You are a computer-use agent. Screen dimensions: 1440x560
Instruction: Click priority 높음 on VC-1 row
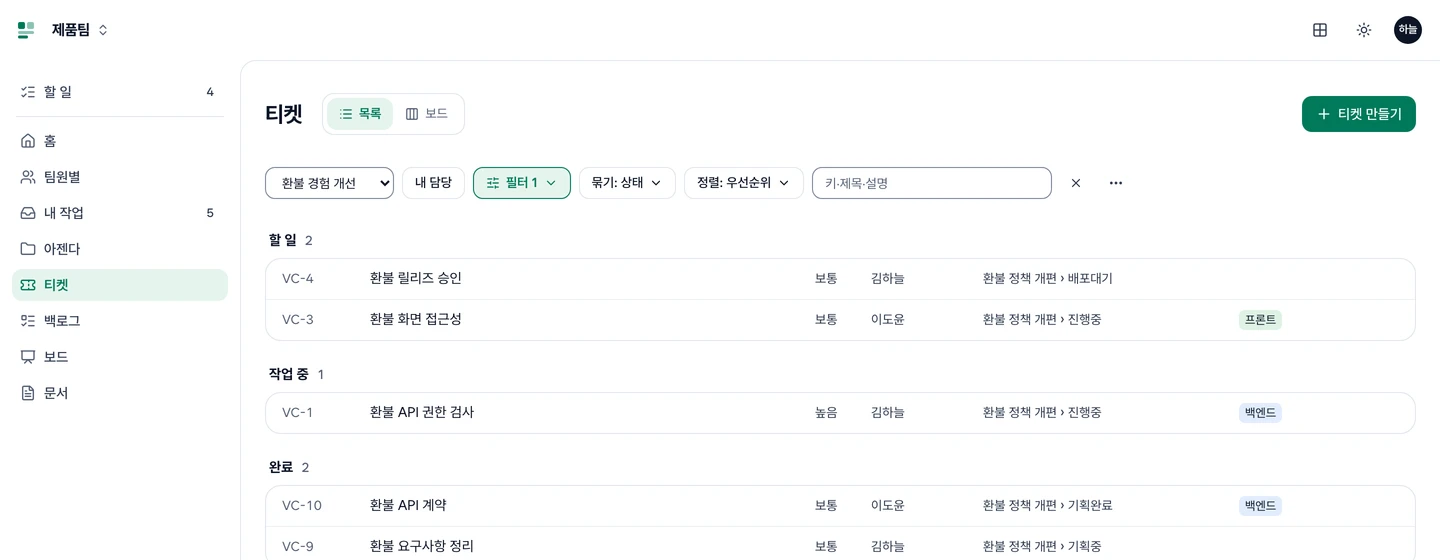click(x=826, y=413)
